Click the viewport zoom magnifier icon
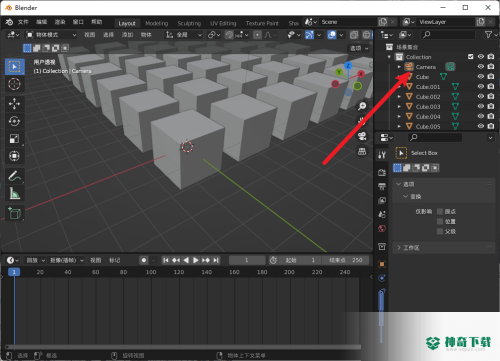Image resolution: width=500 pixels, height=361 pixels. [362, 106]
